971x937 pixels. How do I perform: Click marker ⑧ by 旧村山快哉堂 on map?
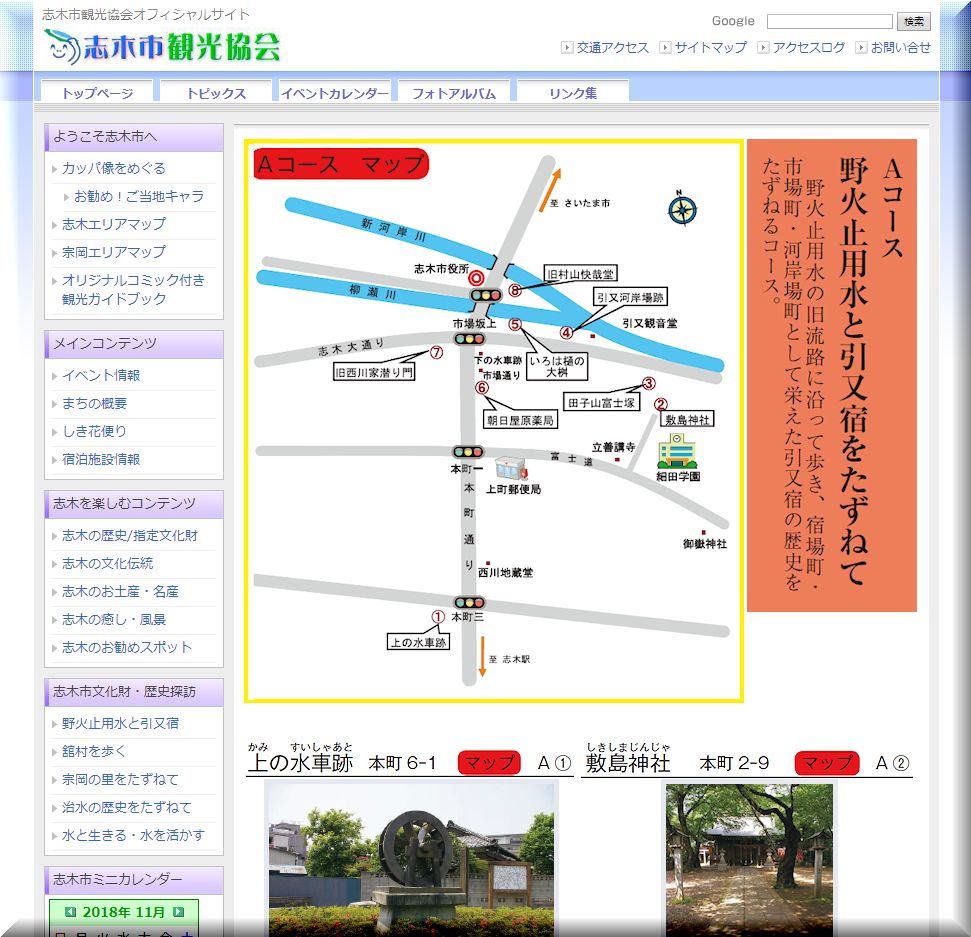click(515, 290)
